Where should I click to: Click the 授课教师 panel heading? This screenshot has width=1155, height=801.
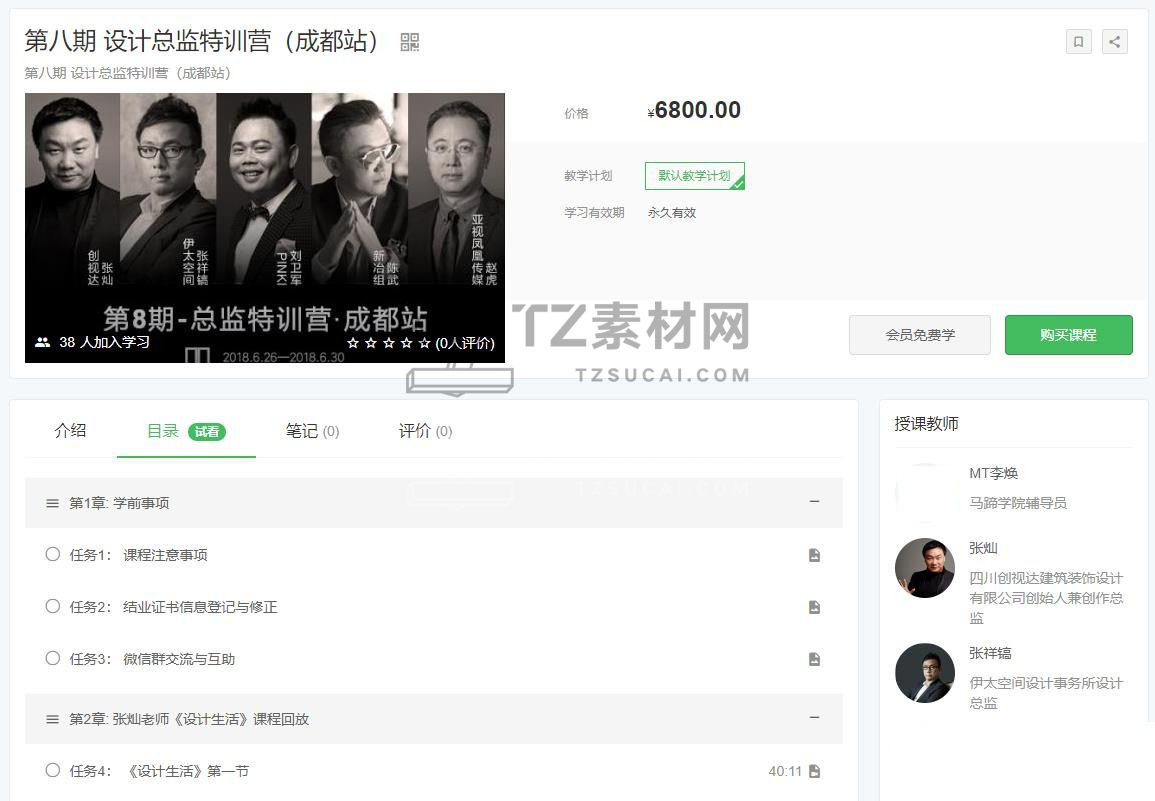(x=927, y=424)
